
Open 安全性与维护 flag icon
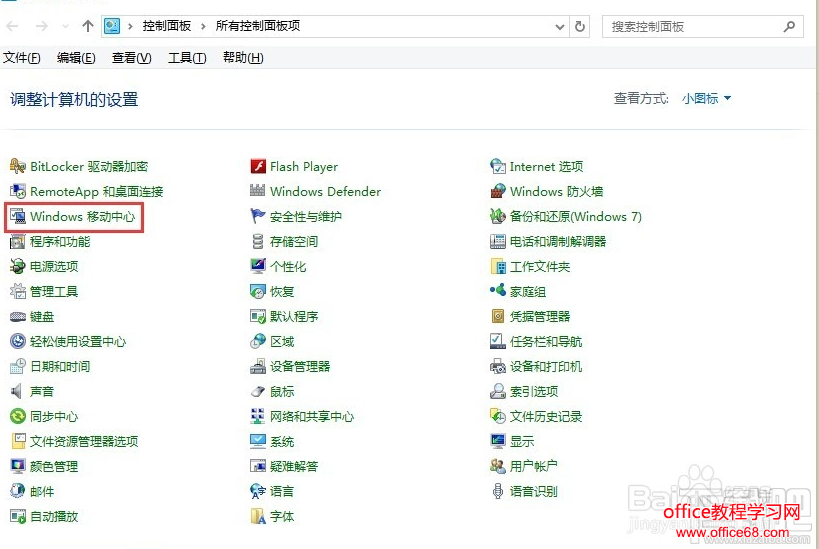(x=258, y=216)
